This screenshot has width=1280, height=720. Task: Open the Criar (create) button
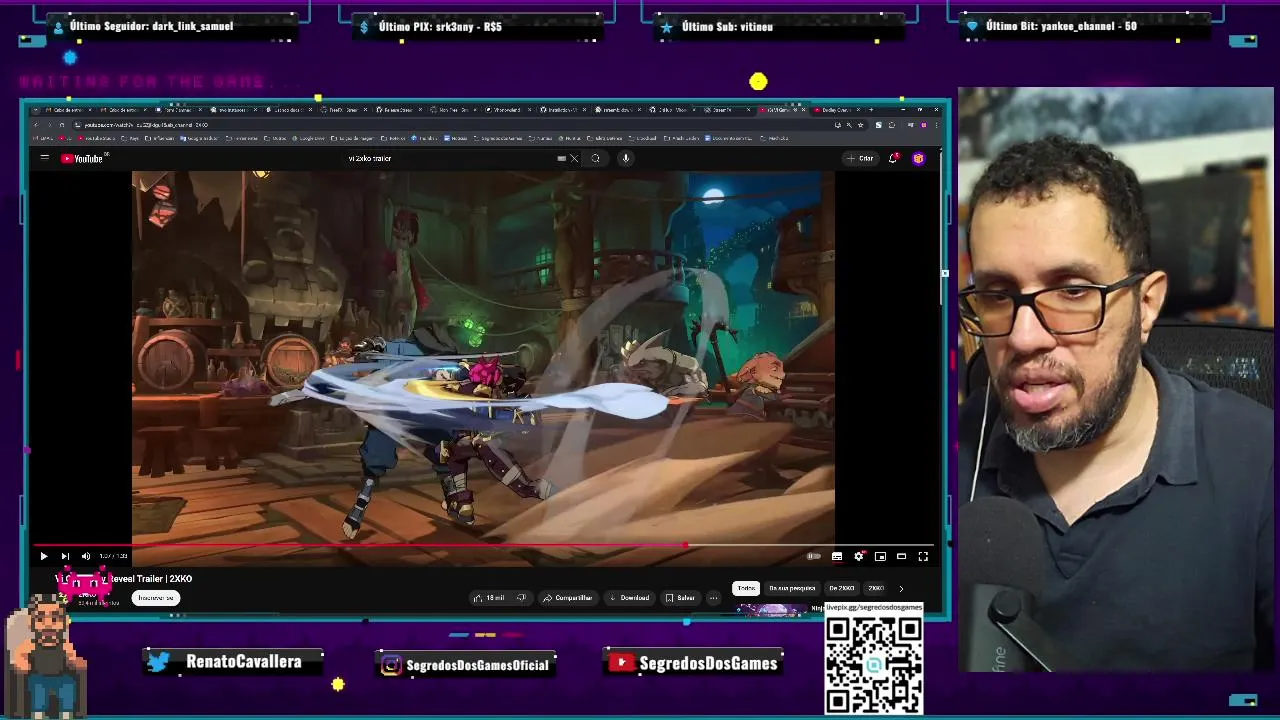[860, 158]
